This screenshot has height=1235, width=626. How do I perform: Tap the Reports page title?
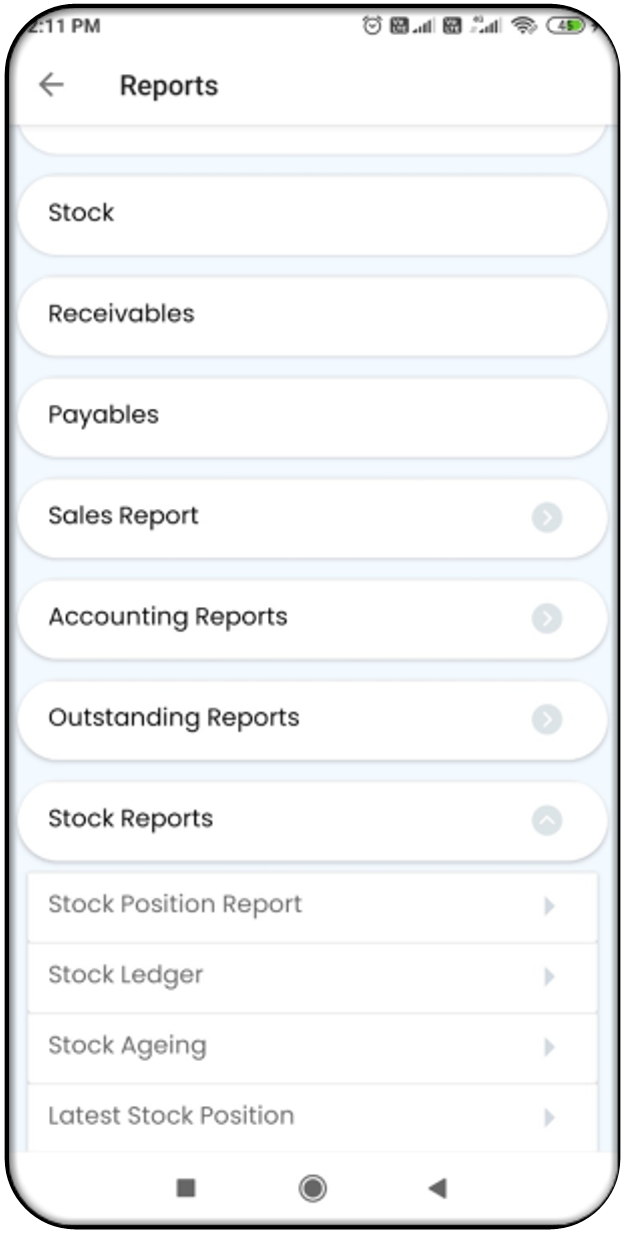tap(169, 86)
